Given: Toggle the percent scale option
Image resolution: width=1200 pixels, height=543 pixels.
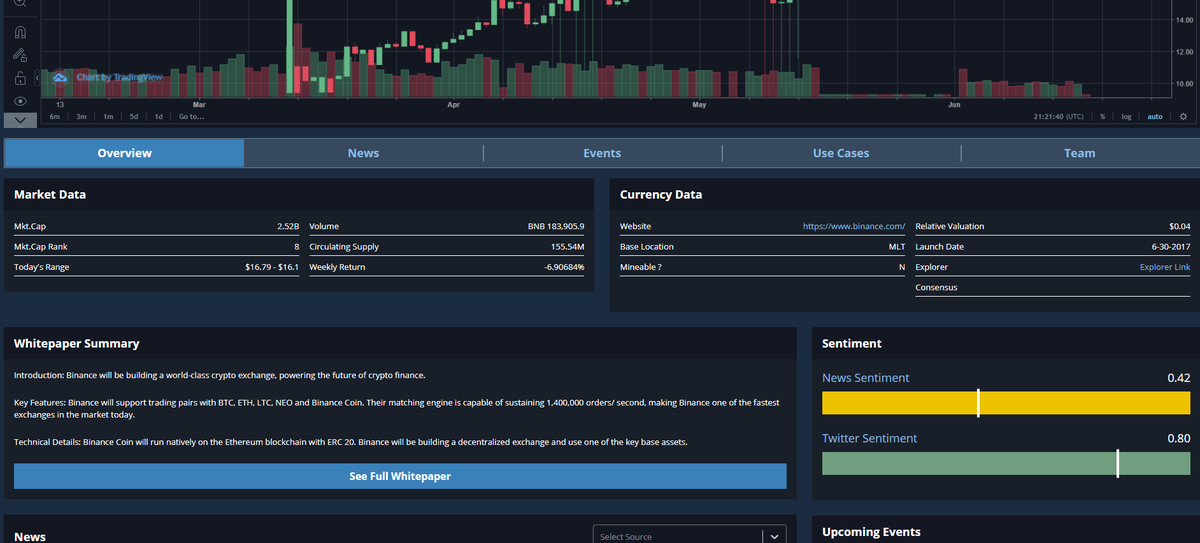Looking at the screenshot, I should tap(1102, 117).
